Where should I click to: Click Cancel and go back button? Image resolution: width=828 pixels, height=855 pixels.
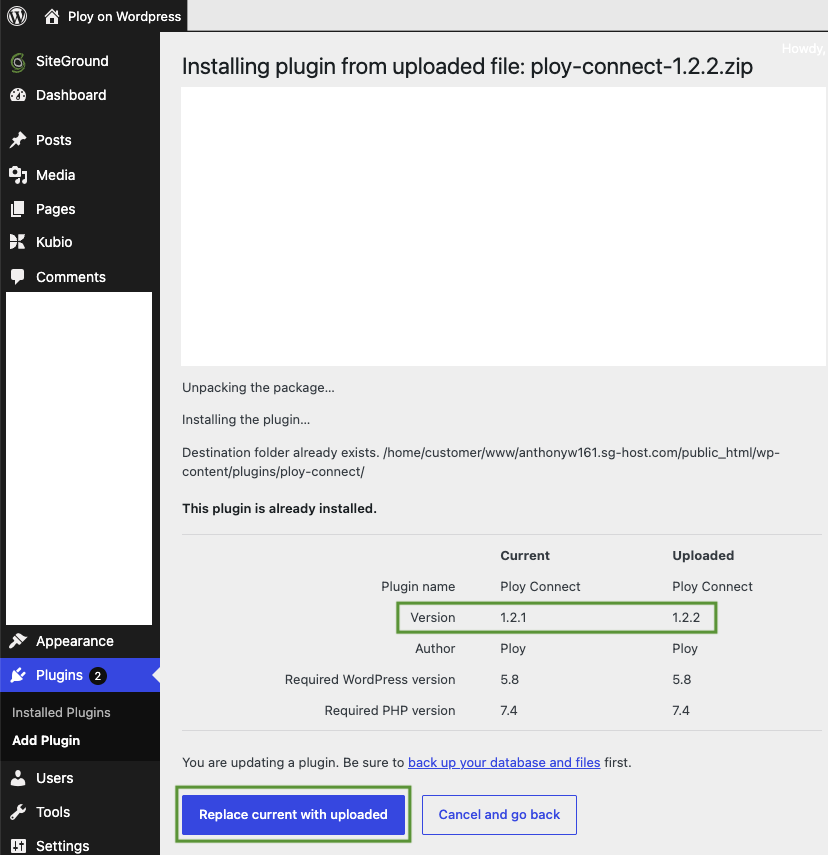point(499,815)
